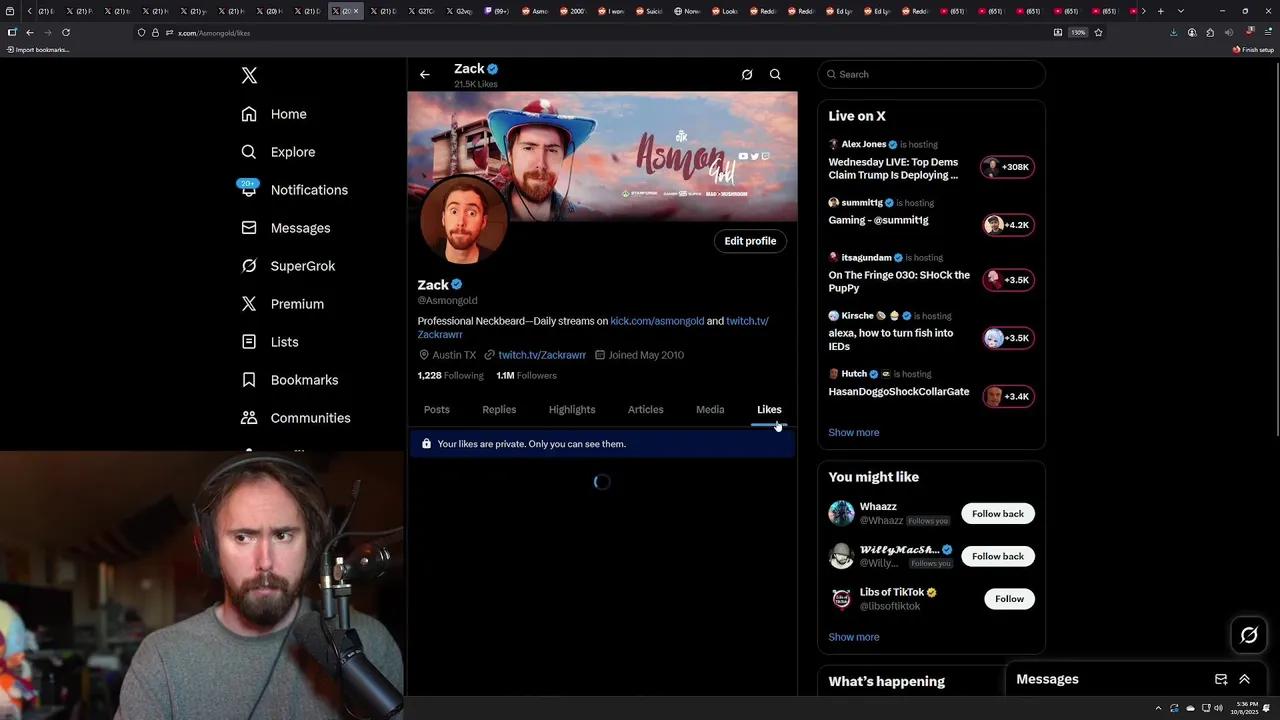Click the browser reload button
Image resolution: width=1280 pixels, height=720 pixels.
point(66,32)
